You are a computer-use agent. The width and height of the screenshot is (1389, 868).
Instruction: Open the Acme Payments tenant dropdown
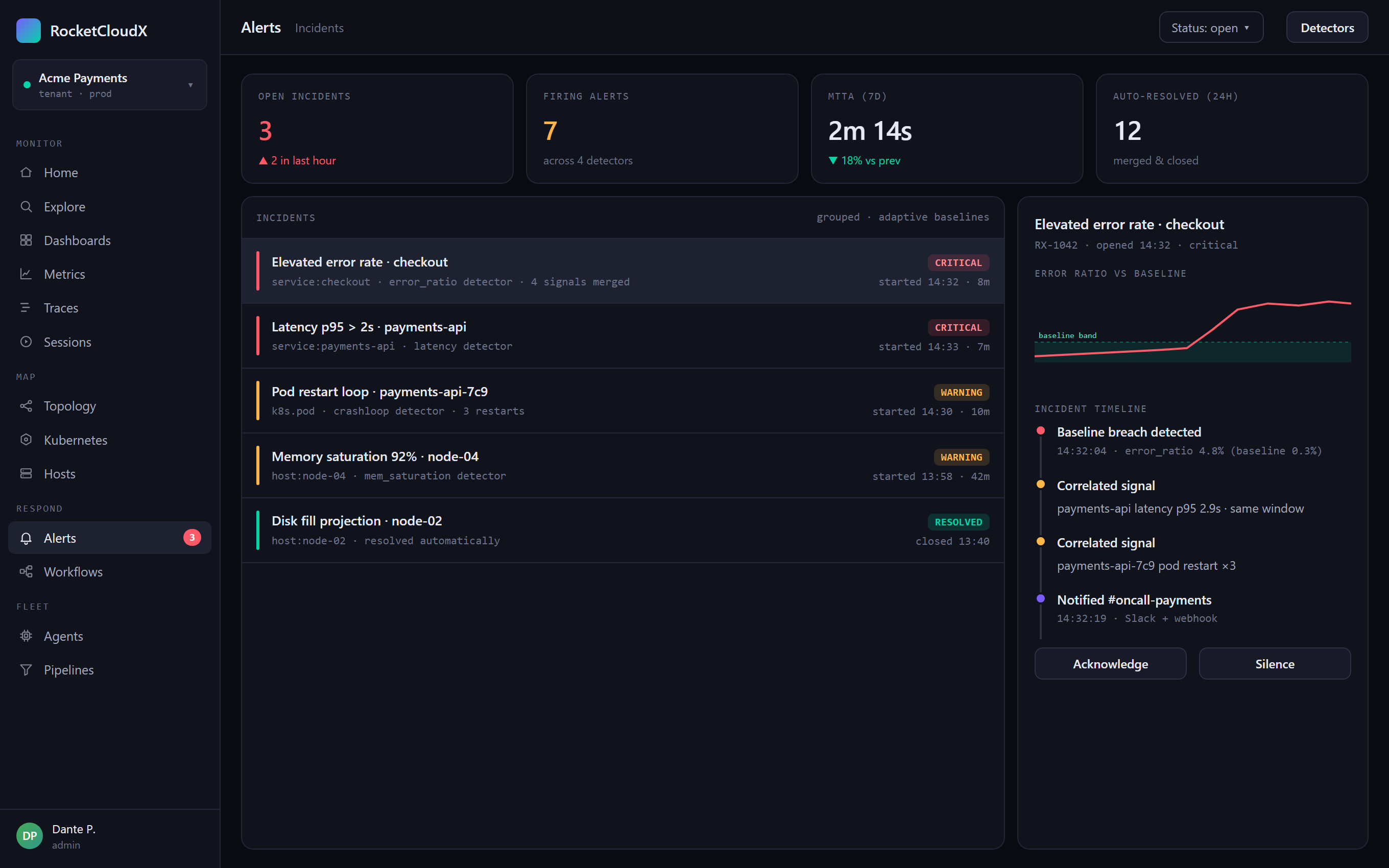click(x=110, y=85)
